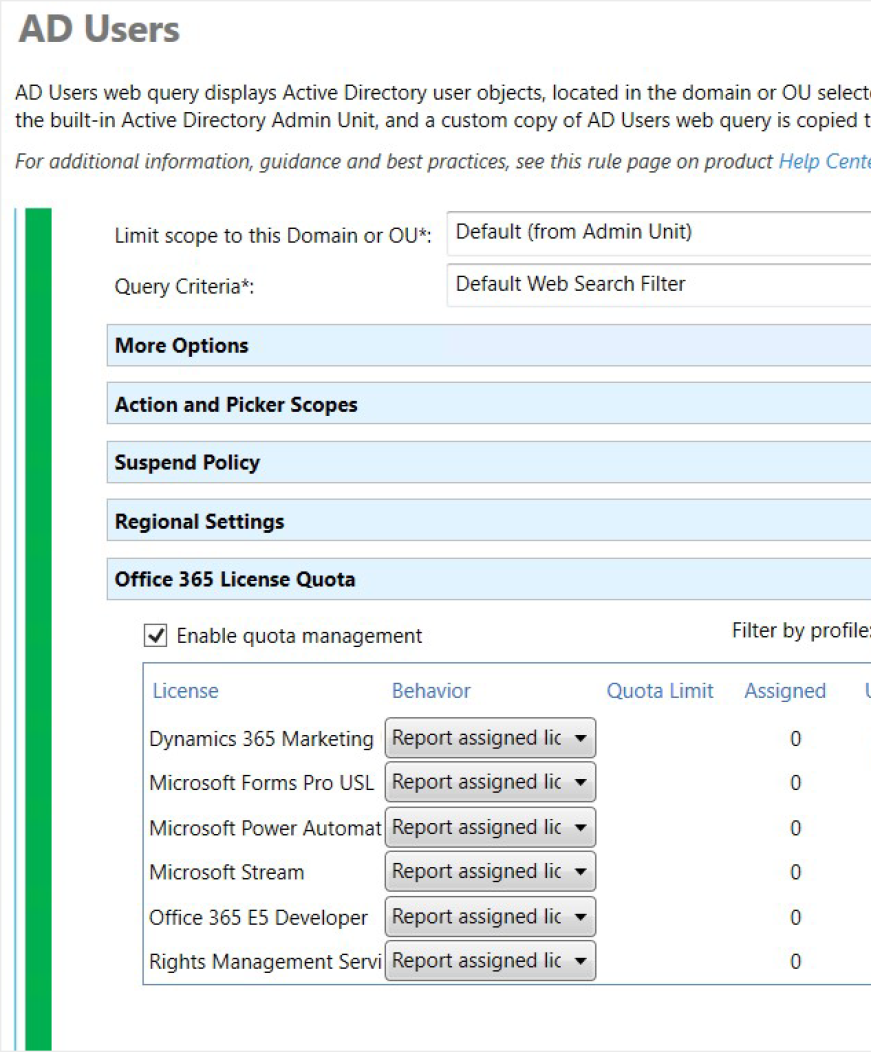The width and height of the screenshot is (871, 1052).
Task: Sort by the Assigned column header
Action: click(785, 691)
